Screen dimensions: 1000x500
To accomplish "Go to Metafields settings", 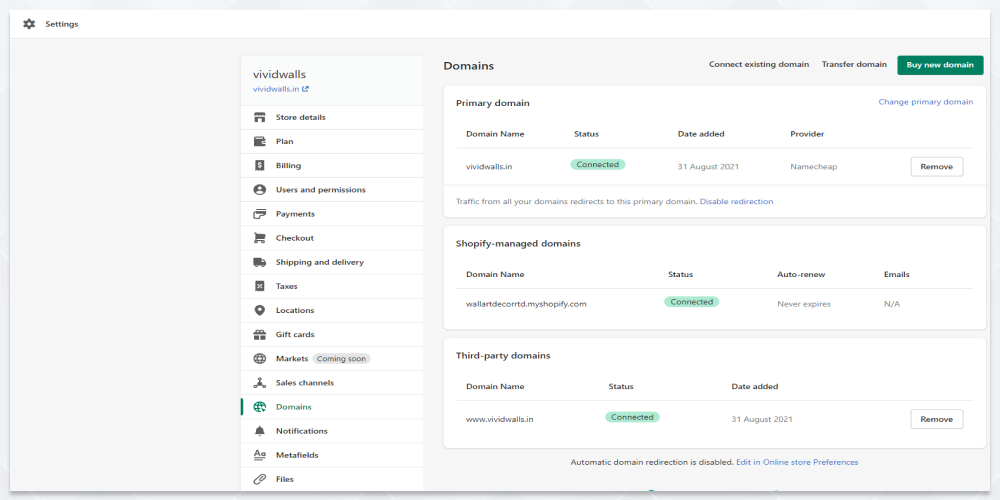I will tap(332, 455).
